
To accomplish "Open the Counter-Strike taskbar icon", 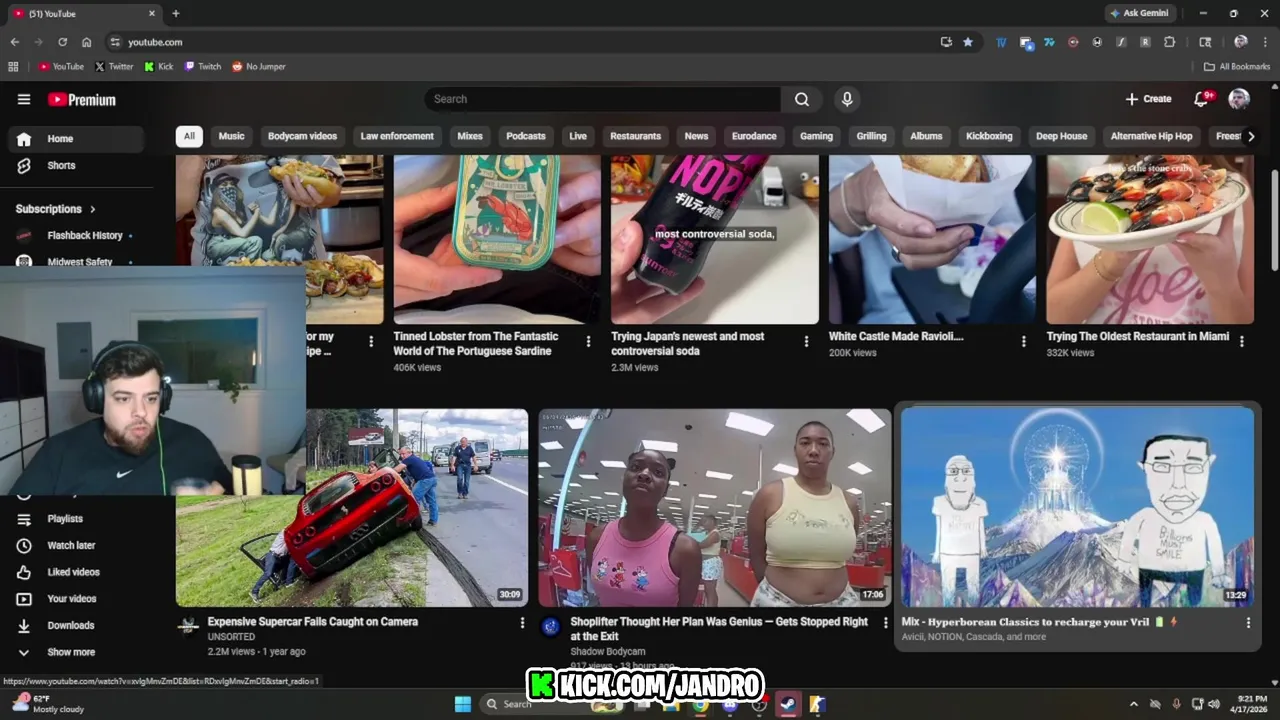I will coord(817,704).
